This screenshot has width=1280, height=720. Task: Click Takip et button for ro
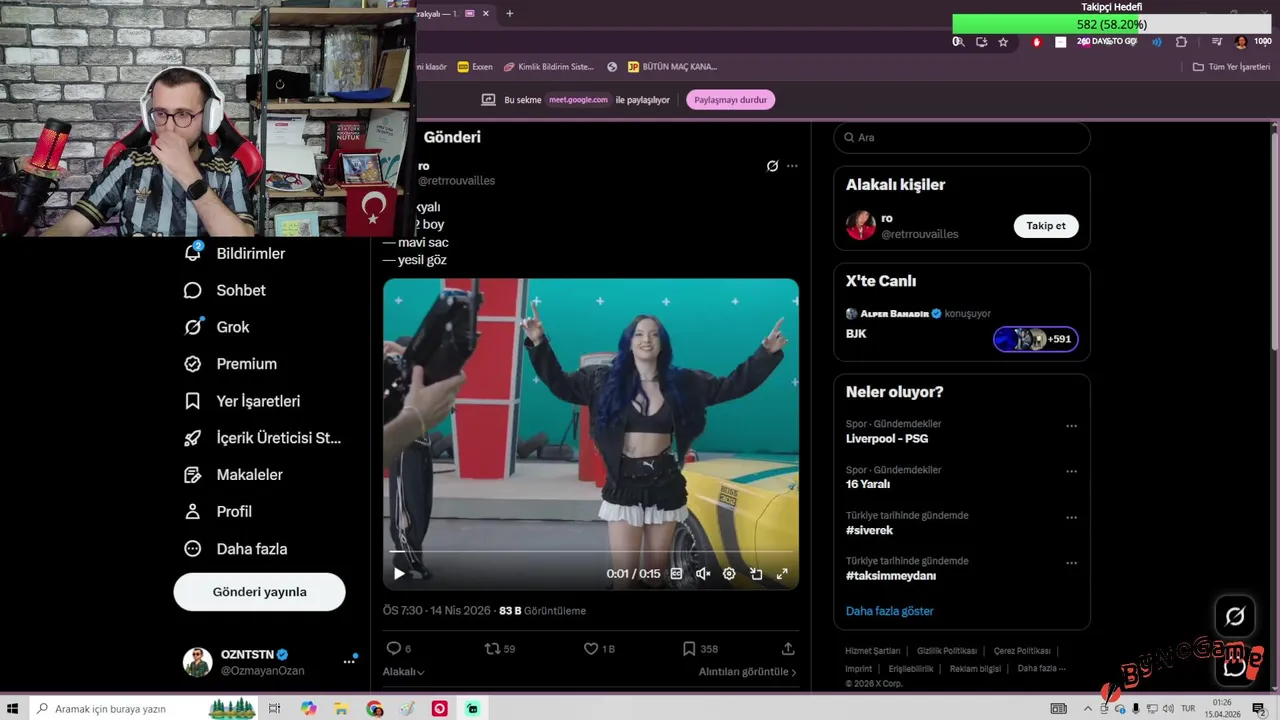pyautogui.click(x=1046, y=226)
